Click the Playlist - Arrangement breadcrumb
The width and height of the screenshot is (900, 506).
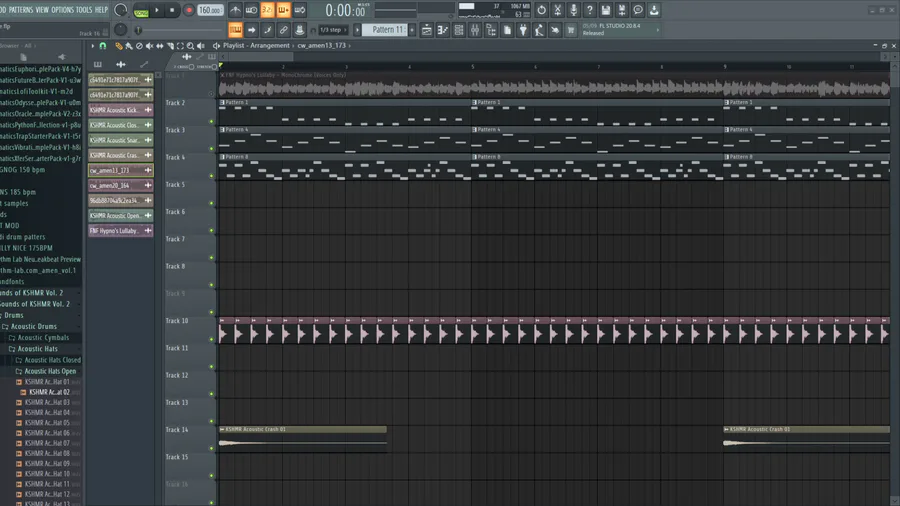pos(256,45)
